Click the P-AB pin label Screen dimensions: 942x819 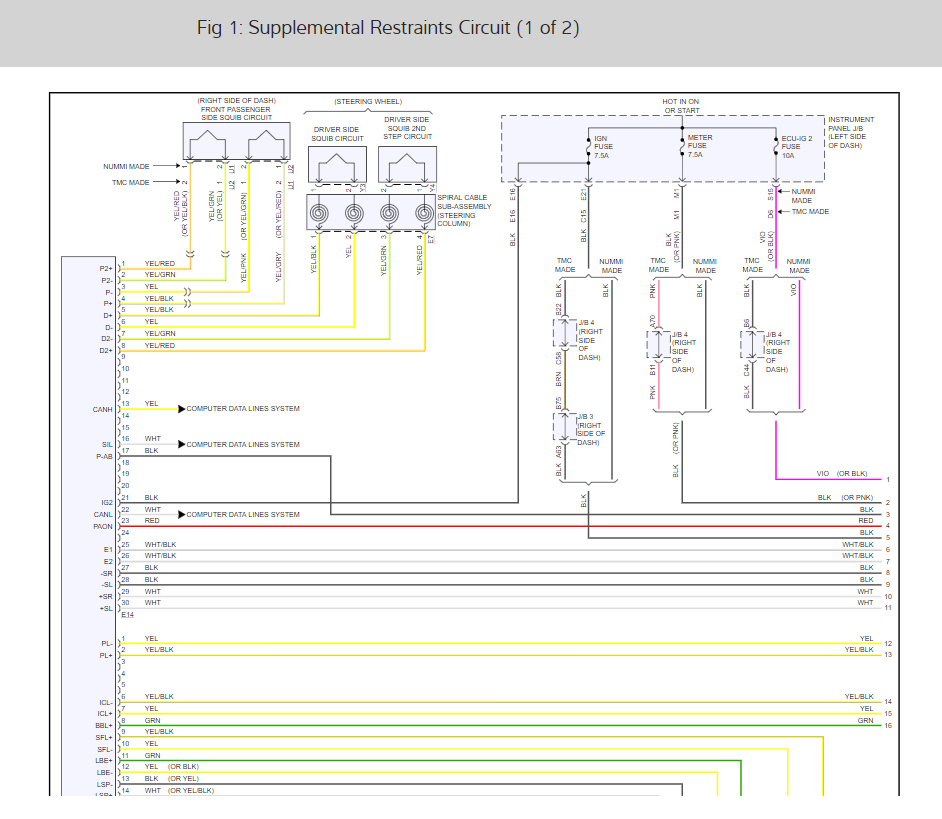click(102, 456)
